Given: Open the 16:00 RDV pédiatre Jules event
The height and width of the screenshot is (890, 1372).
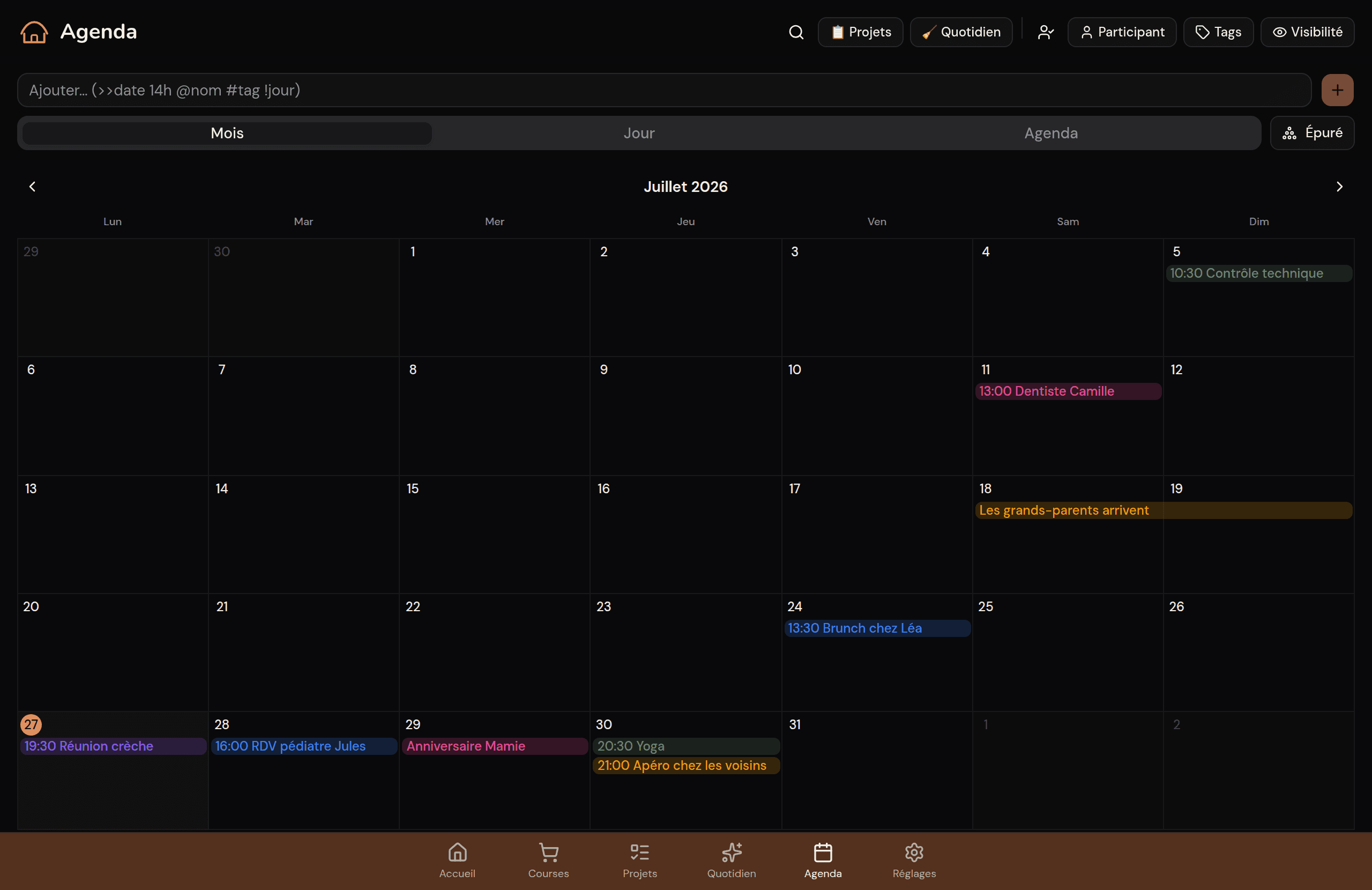Looking at the screenshot, I should pyautogui.click(x=304, y=746).
